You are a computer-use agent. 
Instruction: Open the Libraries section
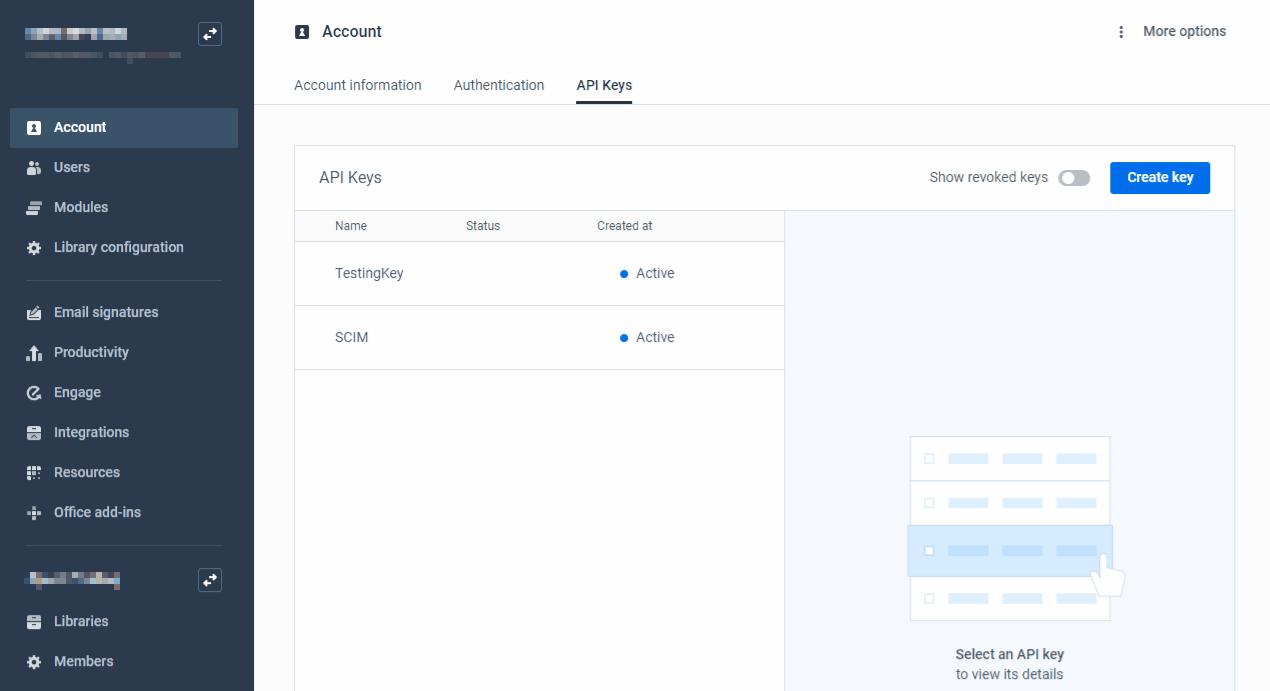tap(81, 621)
